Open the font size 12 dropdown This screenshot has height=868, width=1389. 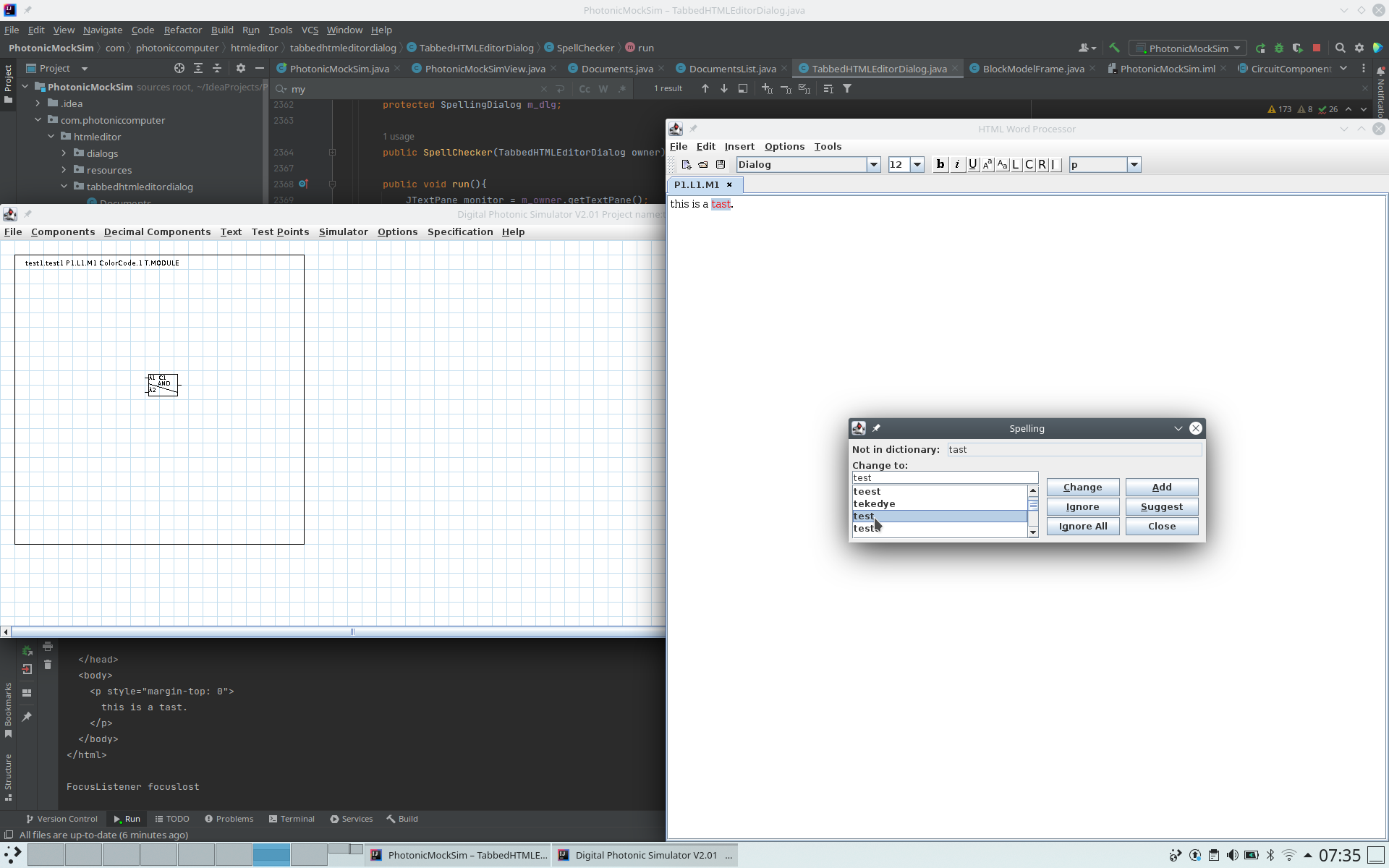coord(917,165)
